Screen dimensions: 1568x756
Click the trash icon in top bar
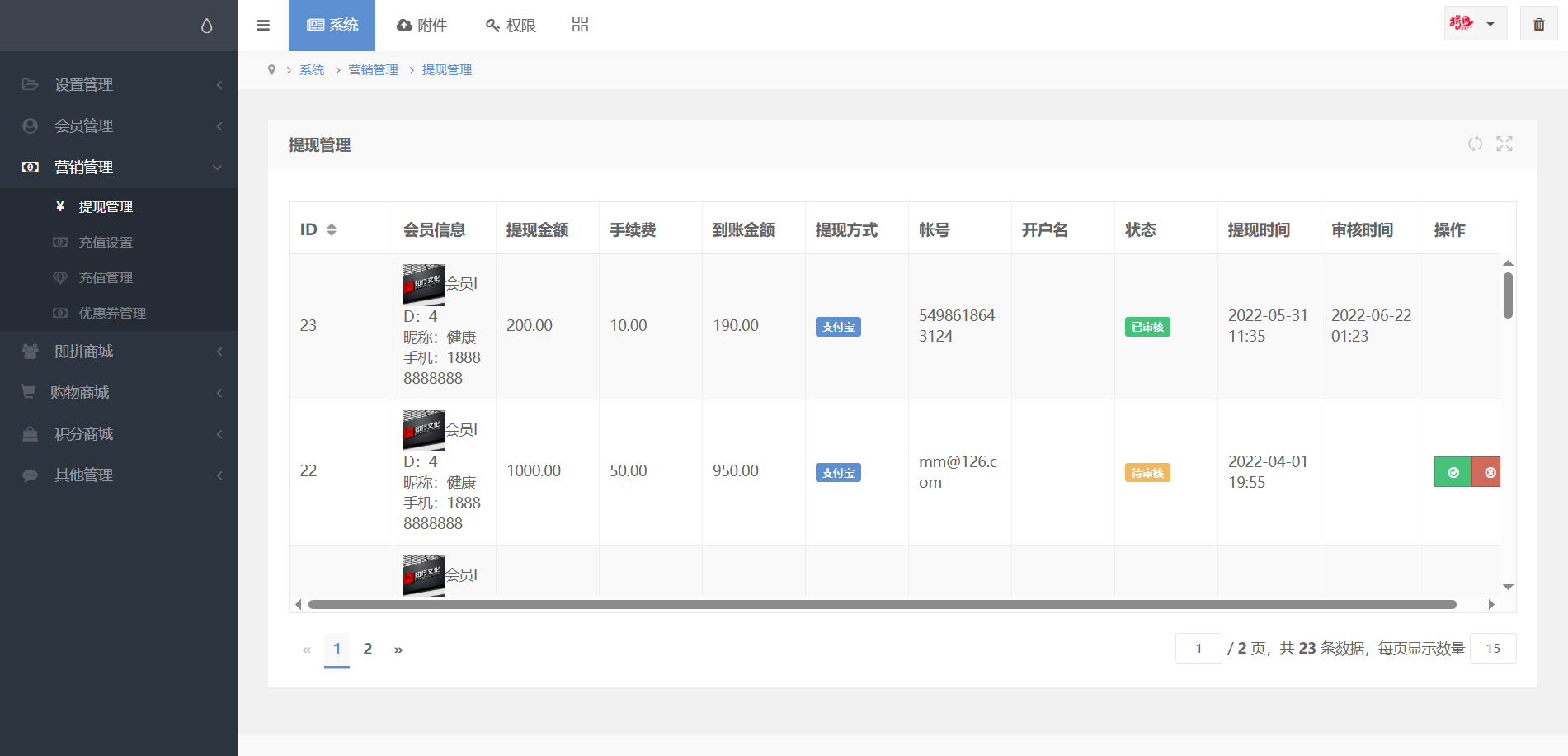tap(1538, 24)
